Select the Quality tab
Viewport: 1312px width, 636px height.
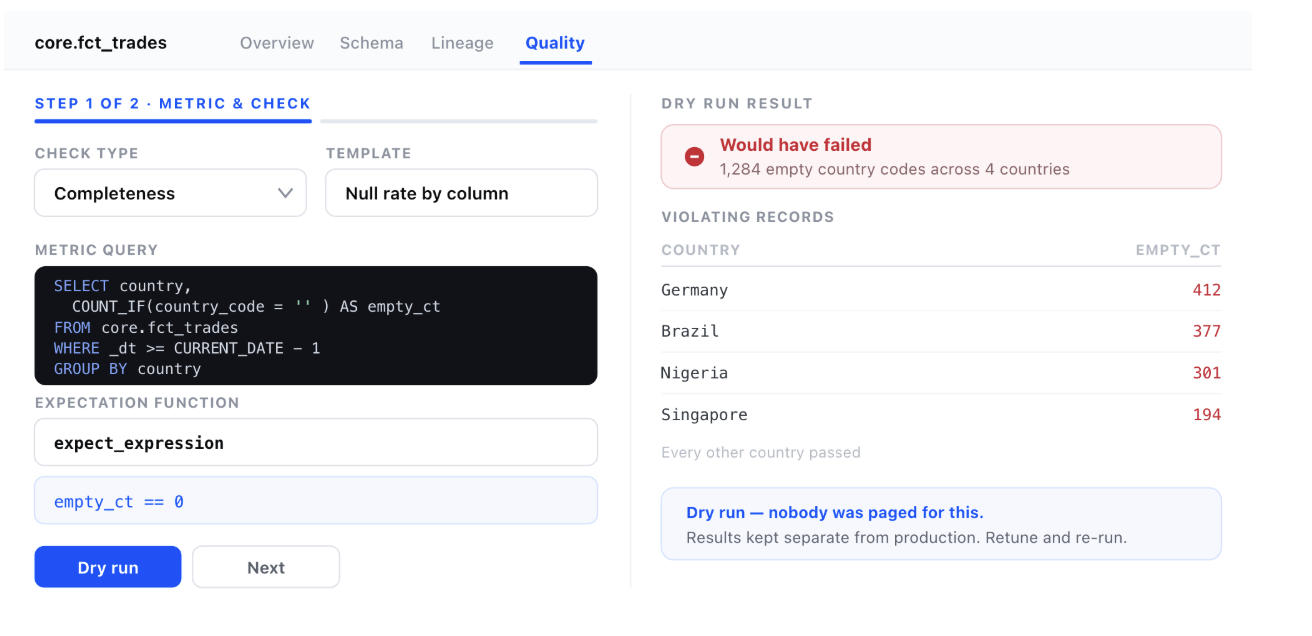pos(555,43)
